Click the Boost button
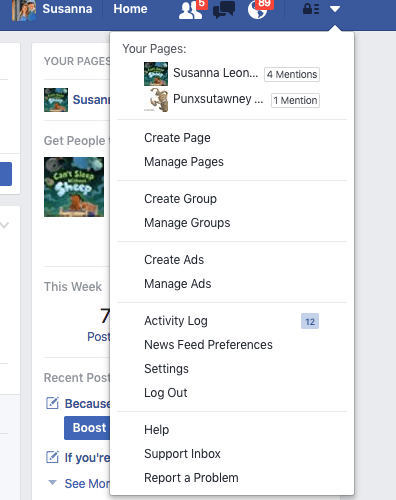The height and width of the screenshot is (500, 396). point(87,428)
